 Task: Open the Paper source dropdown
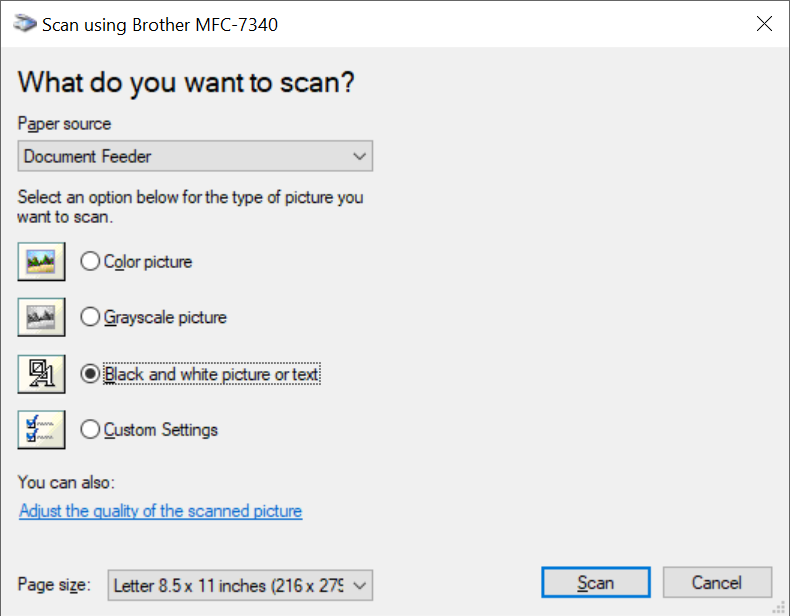pos(195,156)
